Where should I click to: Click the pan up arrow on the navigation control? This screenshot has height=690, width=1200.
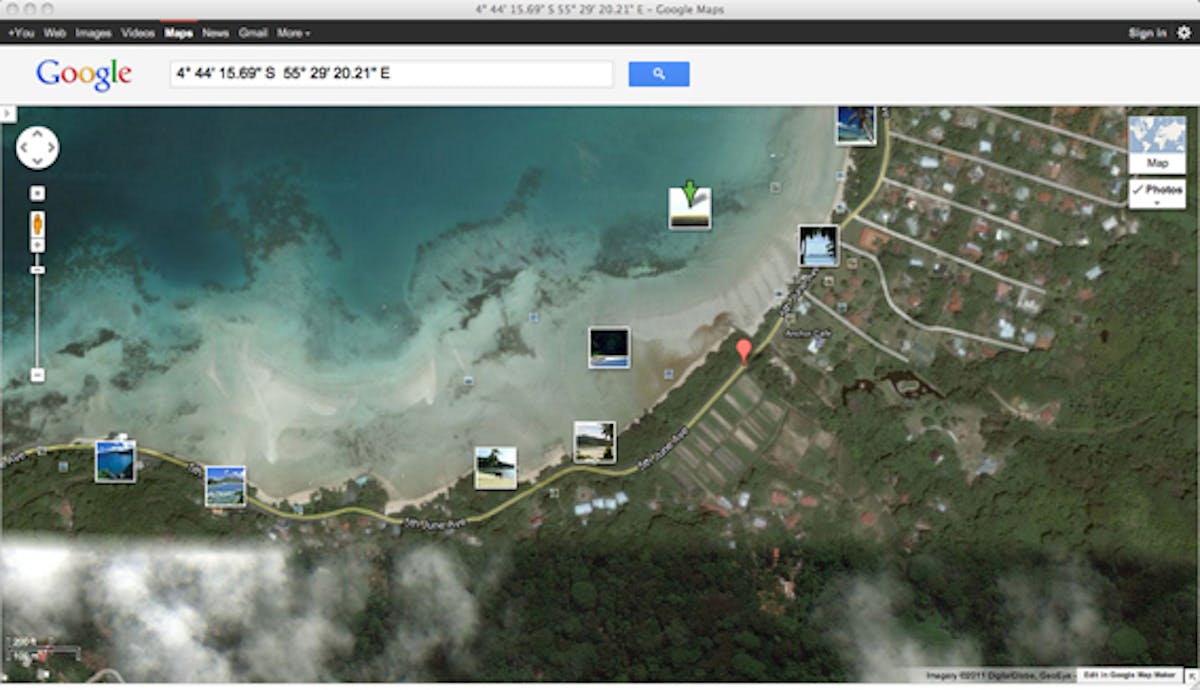37,134
